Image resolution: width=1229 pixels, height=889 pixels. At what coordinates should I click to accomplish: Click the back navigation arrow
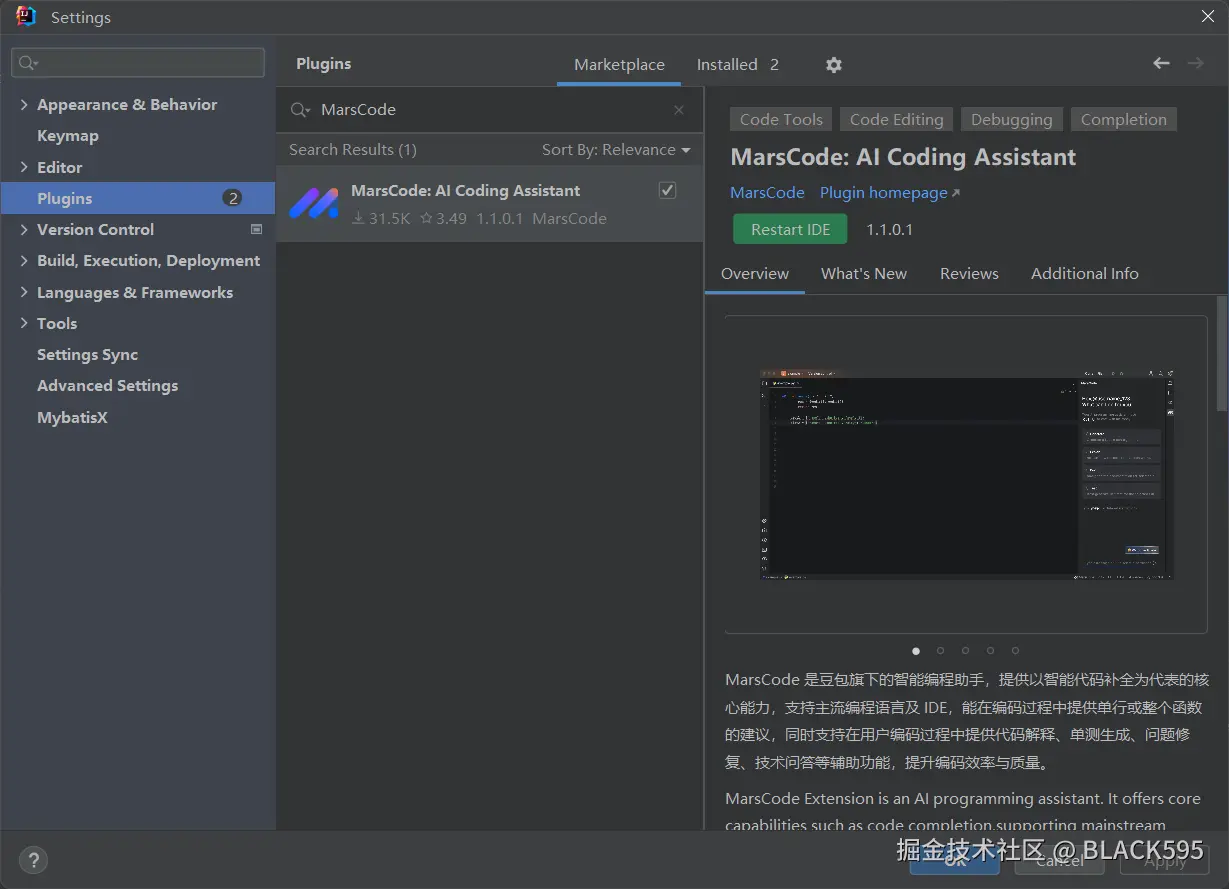pyautogui.click(x=1161, y=63)
